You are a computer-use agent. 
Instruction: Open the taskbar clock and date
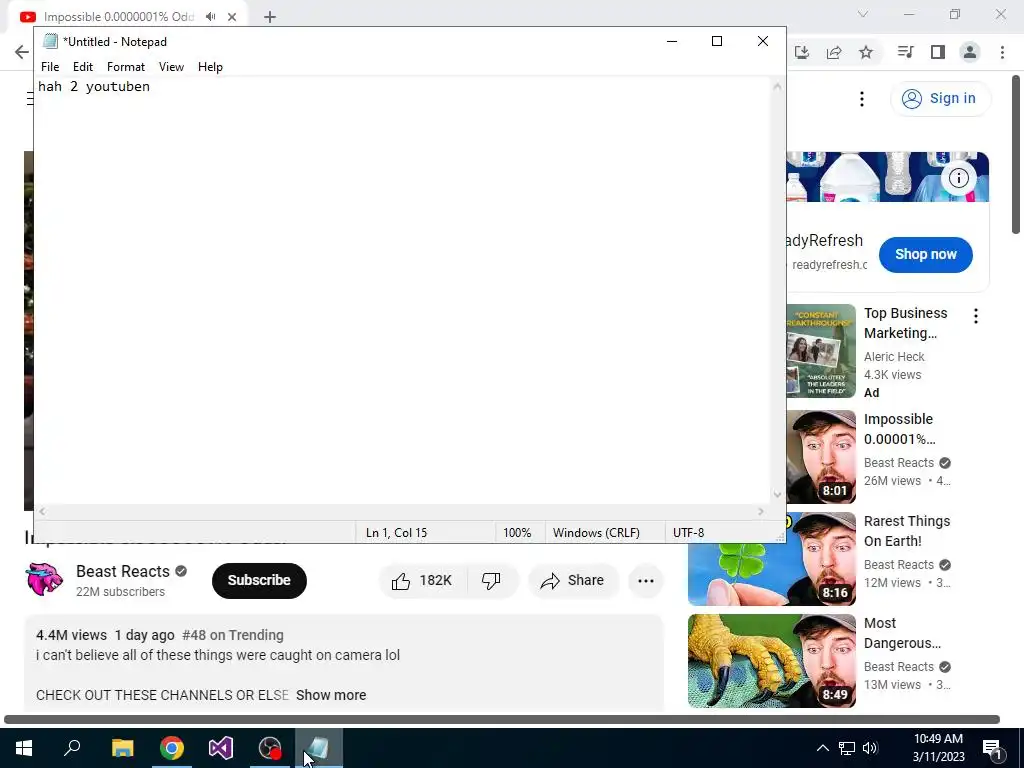coord(938,748)
